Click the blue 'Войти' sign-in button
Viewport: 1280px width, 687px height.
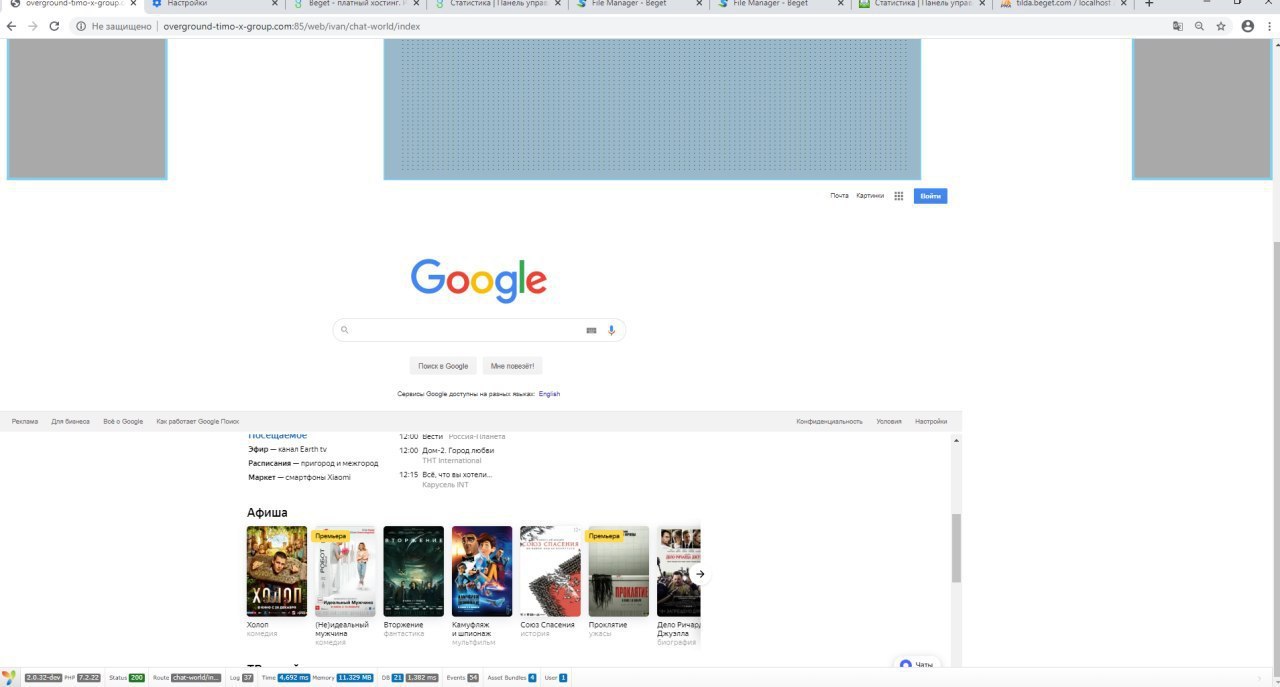pos(930,196)
